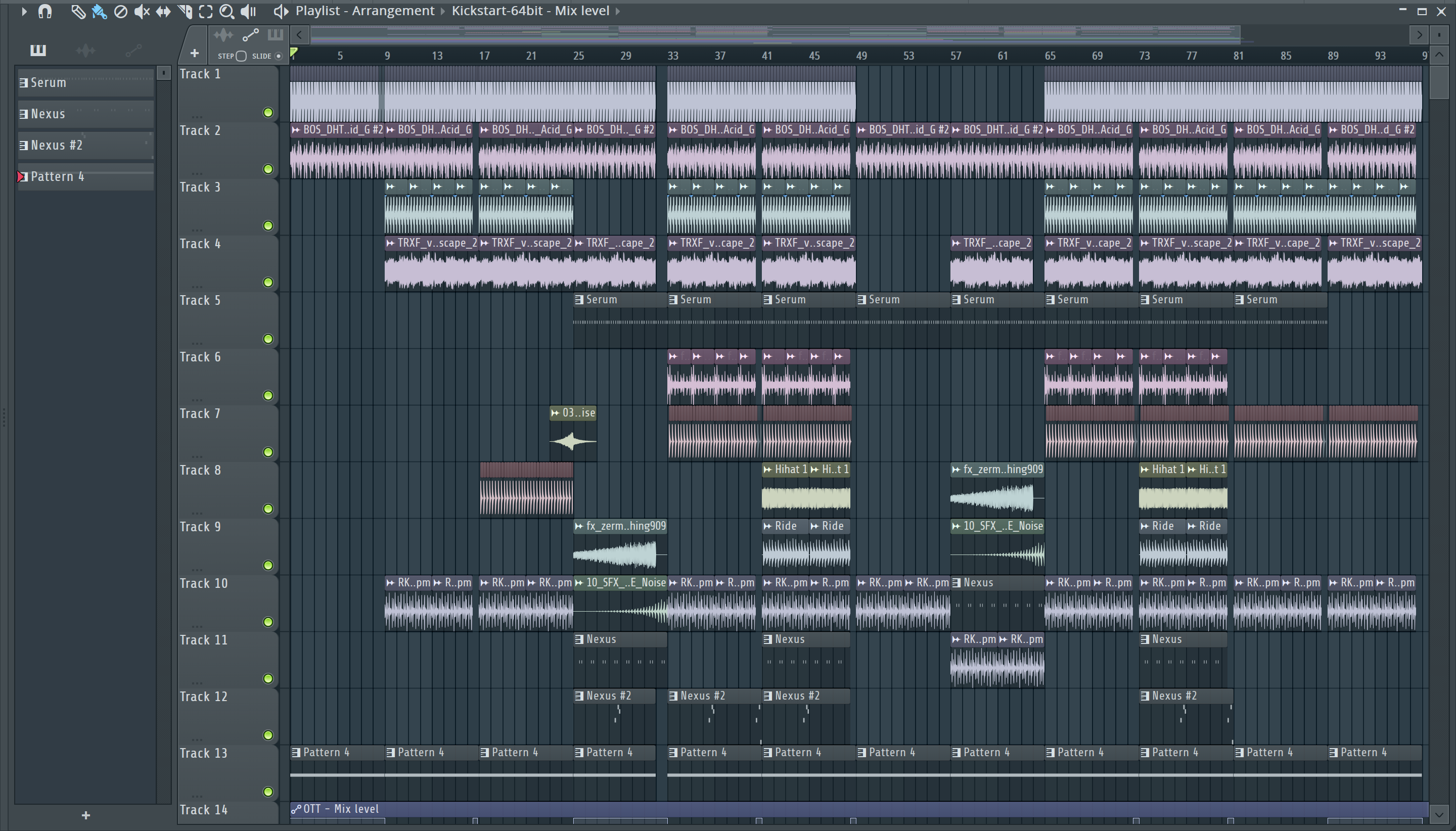
Task: Select Pattern 4 in the picker list
Action: click(85, 177)
